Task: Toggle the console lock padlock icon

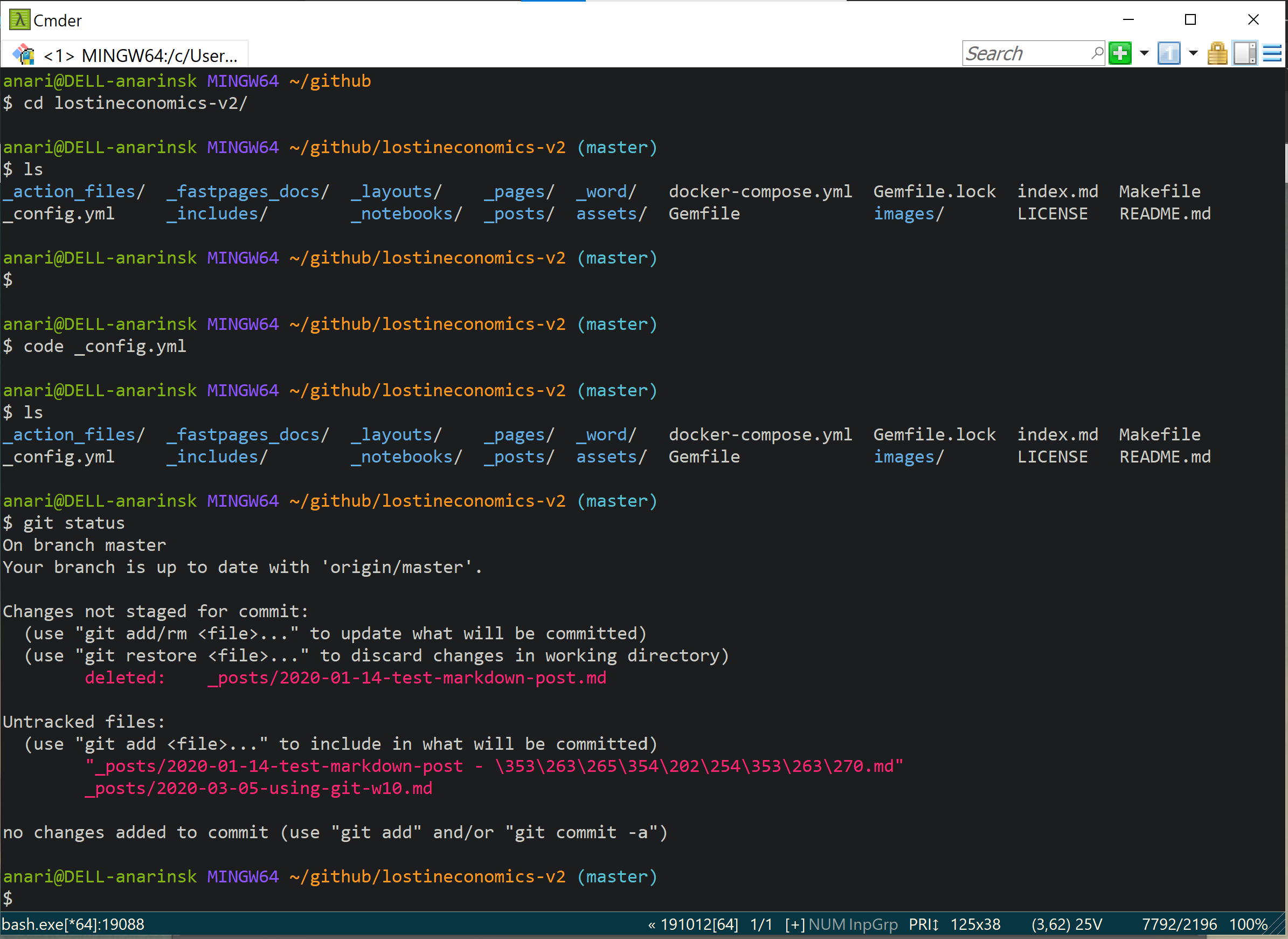Action: pos(1217,54)
